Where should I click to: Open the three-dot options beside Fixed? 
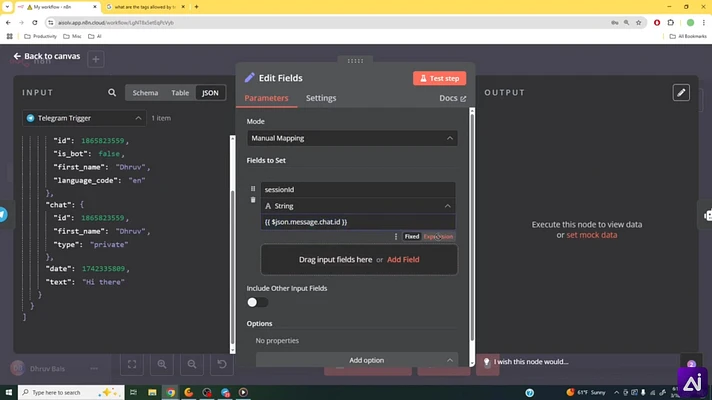pyautogui.click(x=396, y=237)
